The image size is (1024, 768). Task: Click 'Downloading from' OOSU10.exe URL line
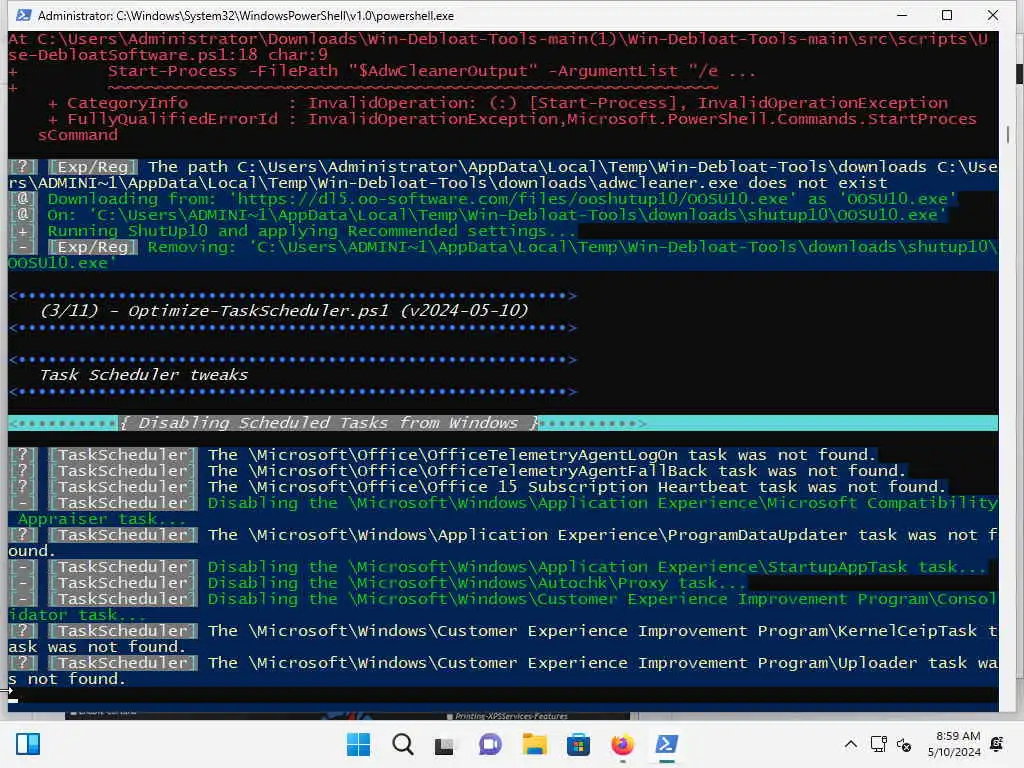[x=483, y=199]
